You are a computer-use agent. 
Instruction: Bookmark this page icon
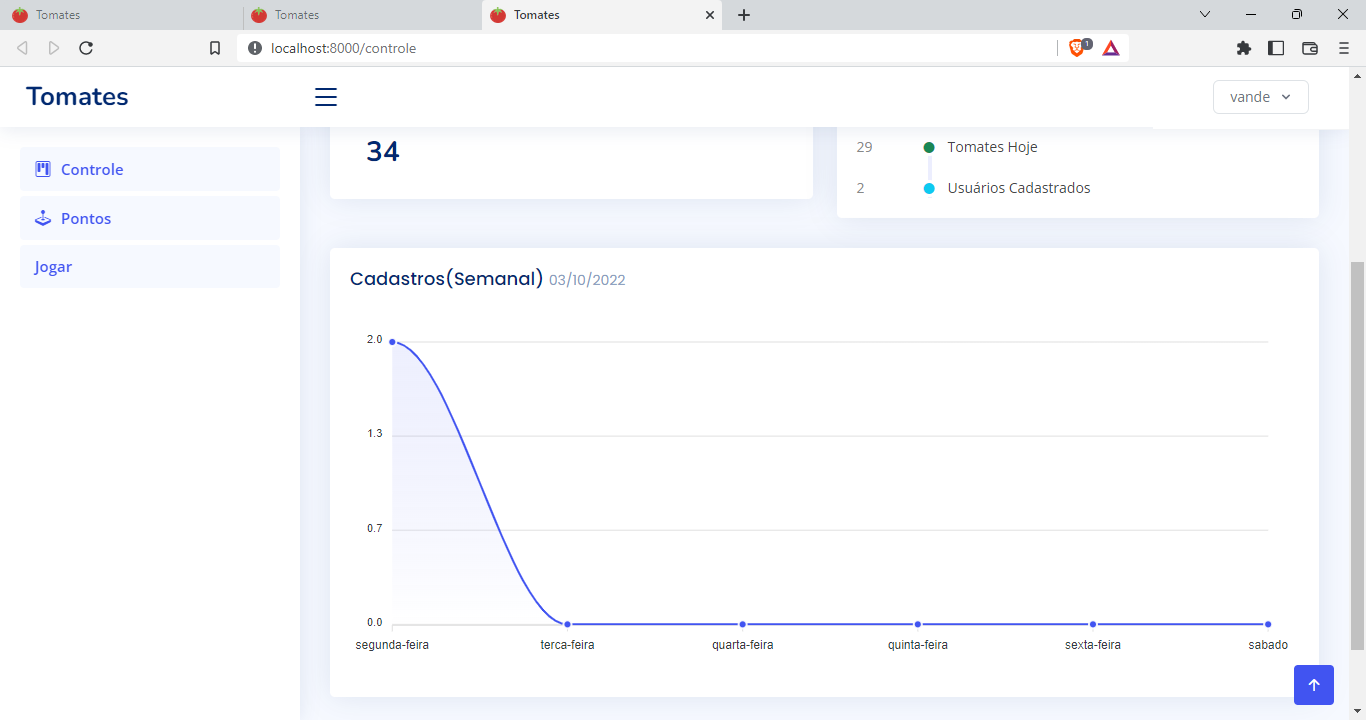click(215, 48)
